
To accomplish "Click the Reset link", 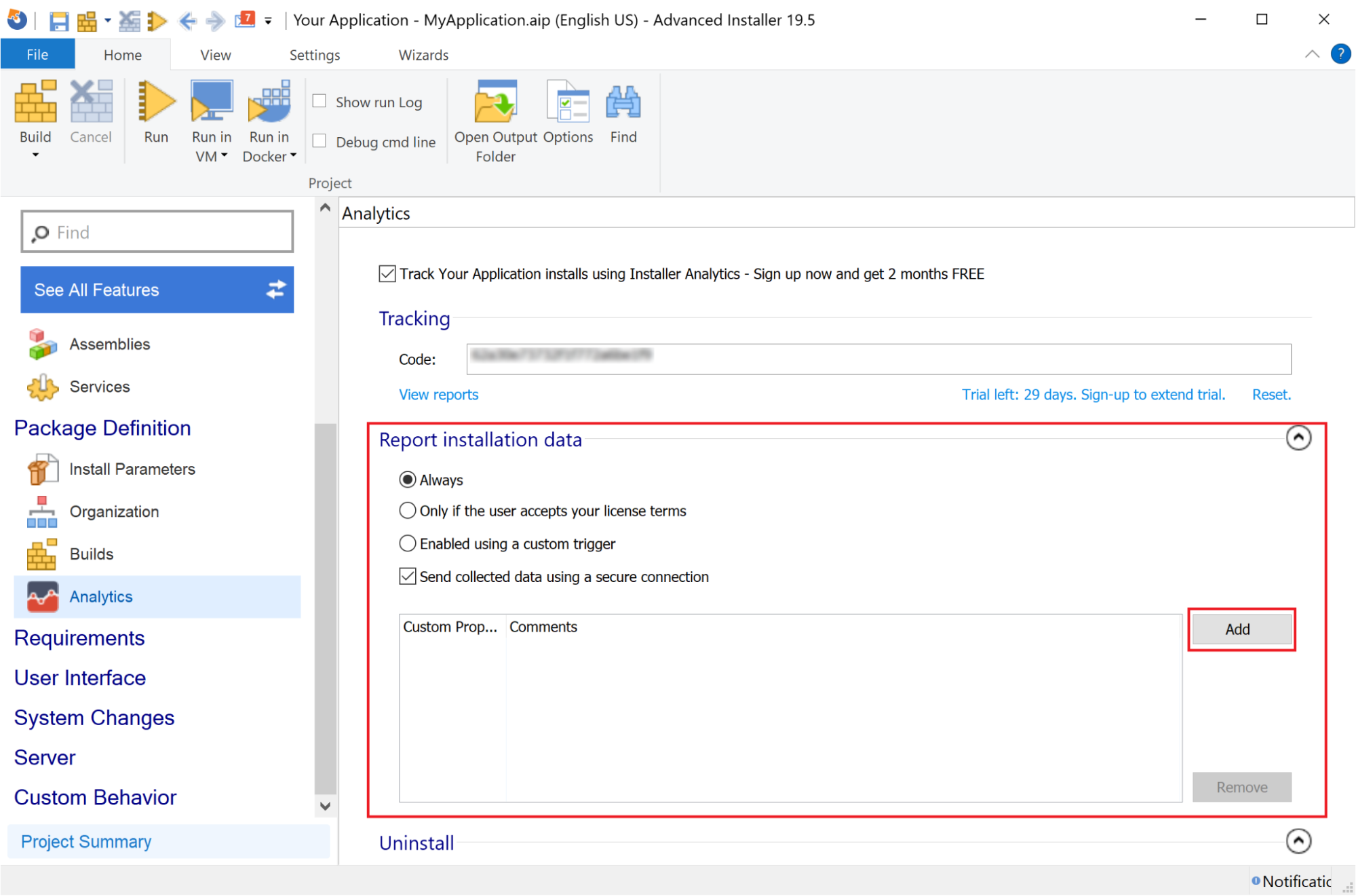I will 1271,395.
